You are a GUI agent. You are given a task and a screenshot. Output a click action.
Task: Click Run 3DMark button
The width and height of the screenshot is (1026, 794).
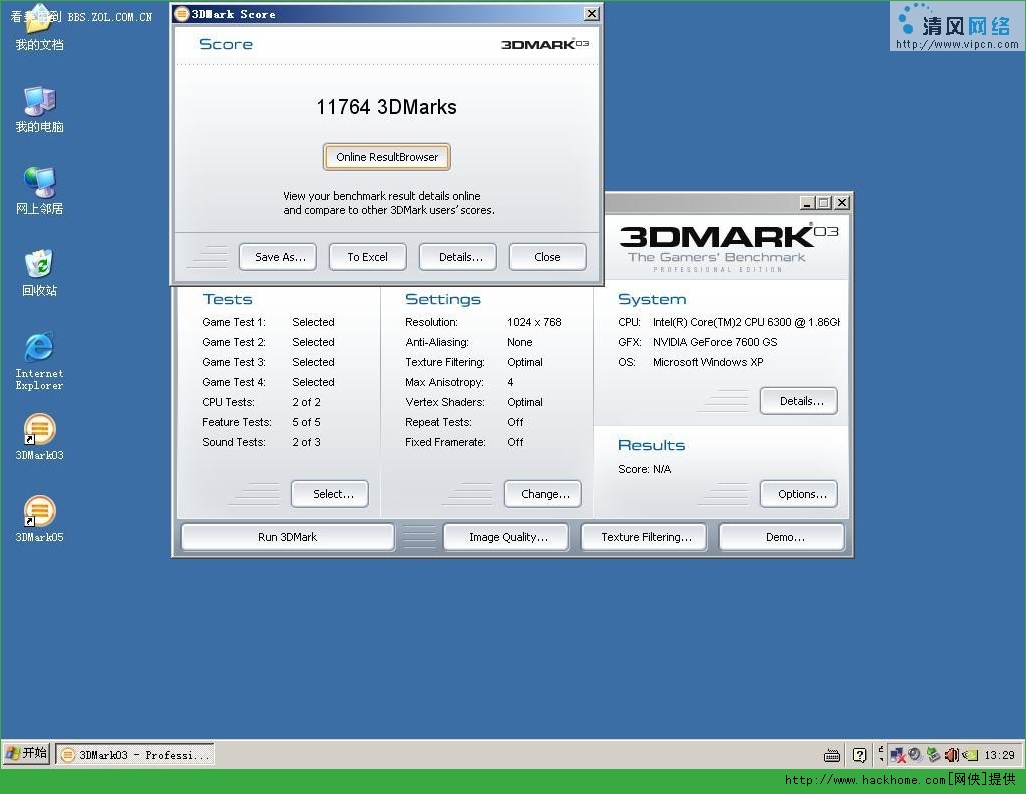[x=288, y=537]
